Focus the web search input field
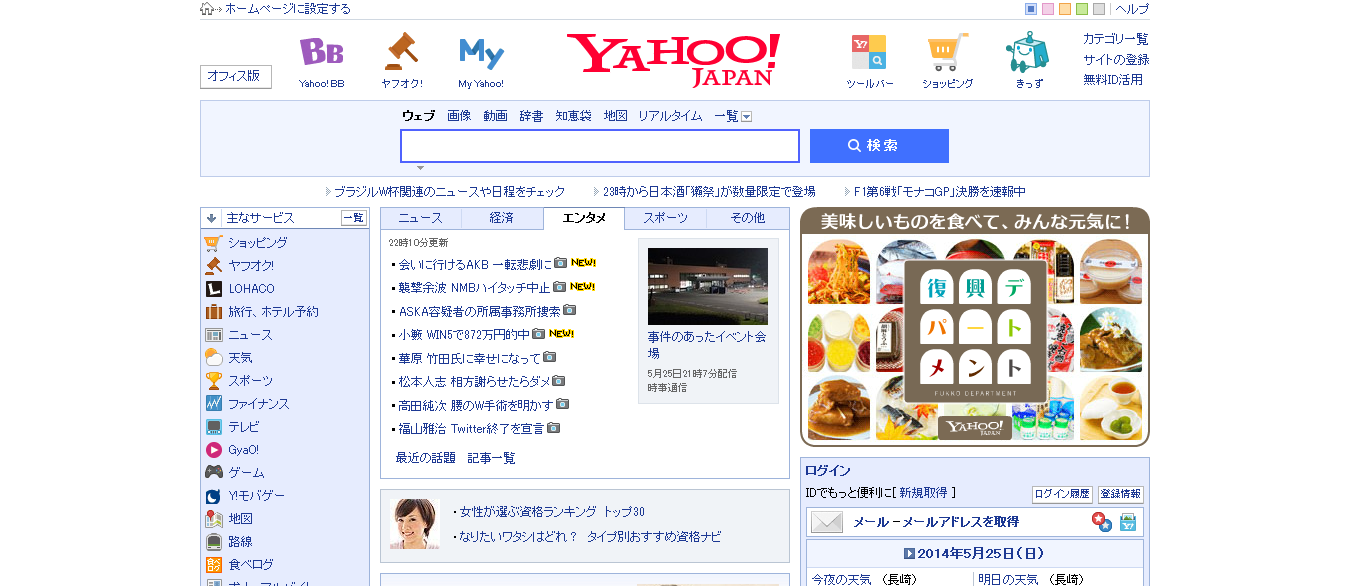 click(600, 146)
